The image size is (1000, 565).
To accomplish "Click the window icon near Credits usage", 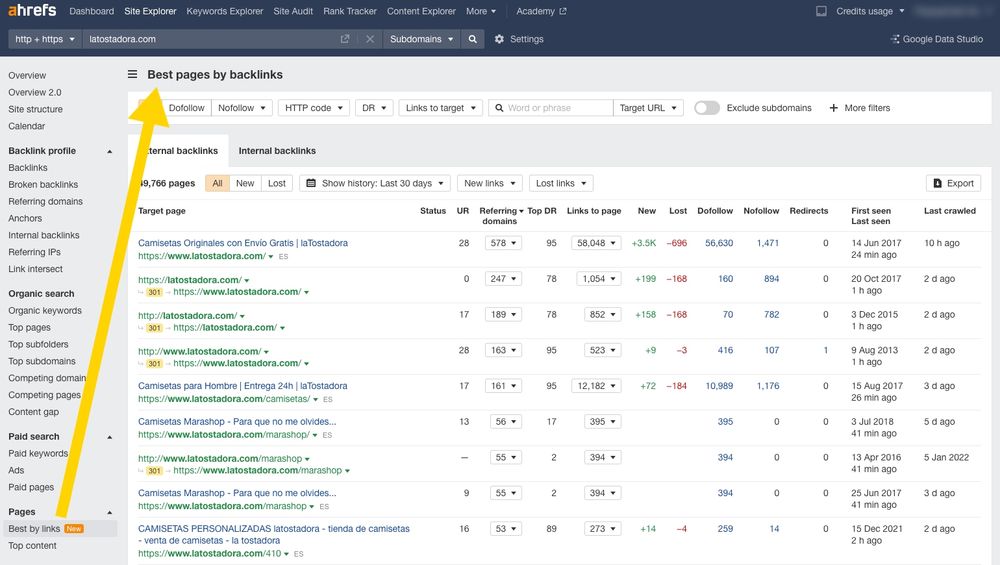I will click(x=821, y=11).
